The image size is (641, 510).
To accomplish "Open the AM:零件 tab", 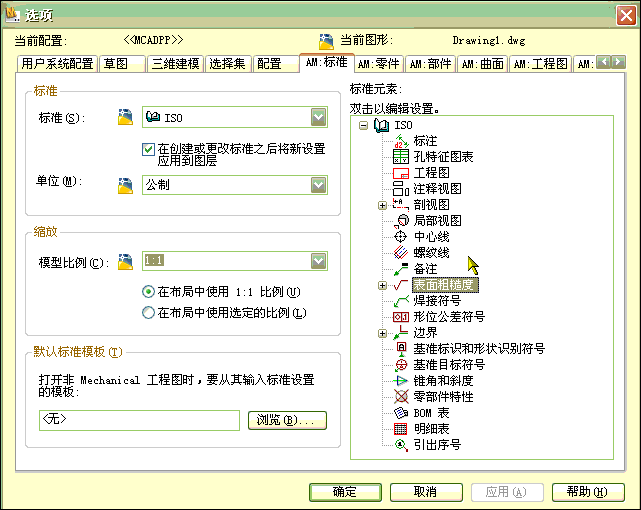I will [x=379, y=64].
